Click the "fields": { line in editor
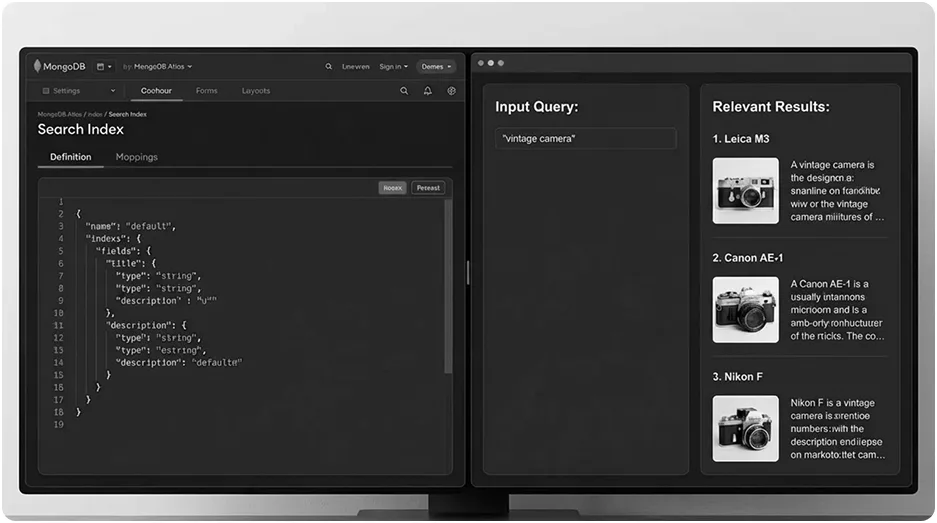Image resolution: width=937 pixels, height=523 pixels. coord(124,251)
